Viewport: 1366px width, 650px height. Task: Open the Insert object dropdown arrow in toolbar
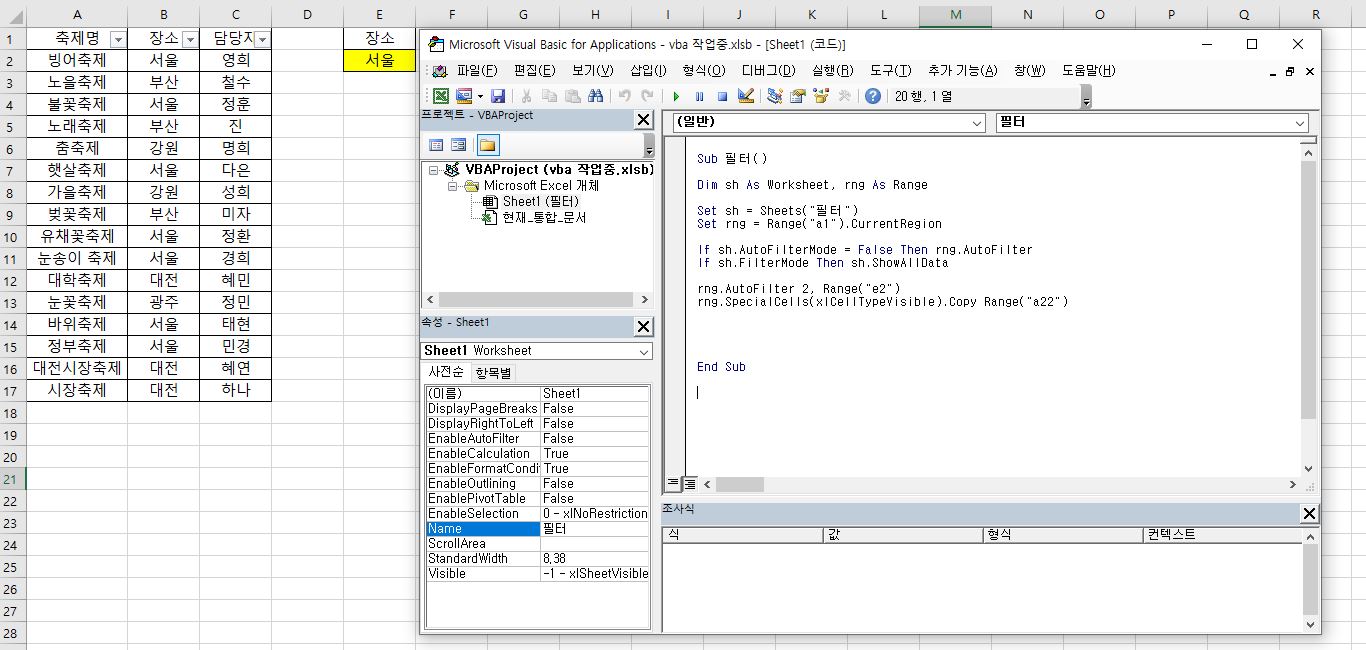click(480, 96)
